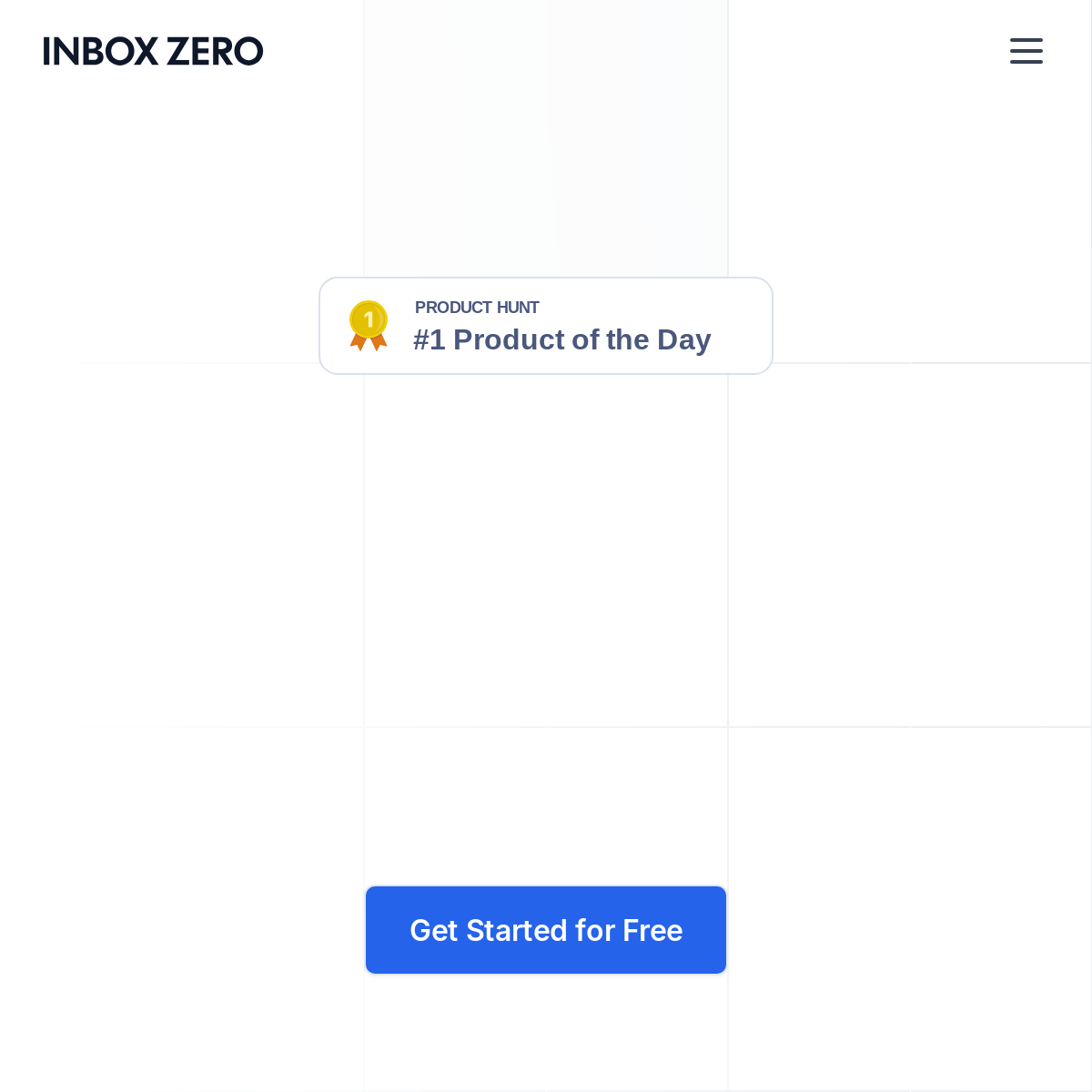The height and width of the screenshot is (1092, 1092).
Task: Click the word 'INBOX' in the header logo
Action: click(x=101, y=52)
